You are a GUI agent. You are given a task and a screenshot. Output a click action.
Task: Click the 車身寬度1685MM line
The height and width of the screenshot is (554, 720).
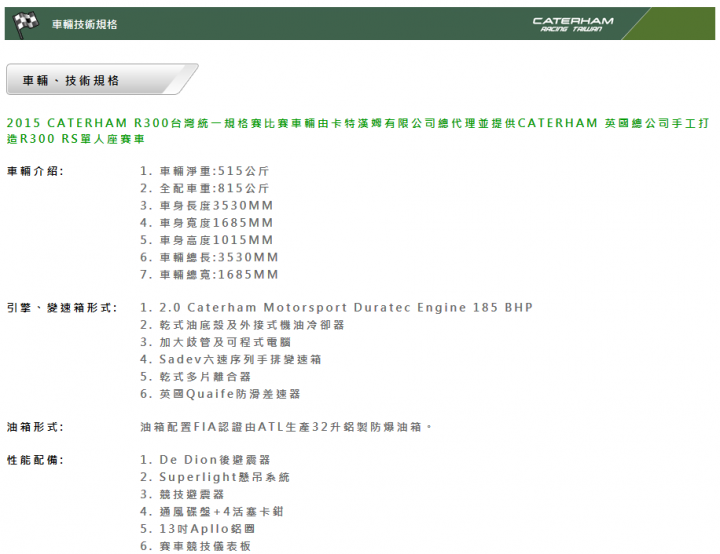tap(207, 223)
